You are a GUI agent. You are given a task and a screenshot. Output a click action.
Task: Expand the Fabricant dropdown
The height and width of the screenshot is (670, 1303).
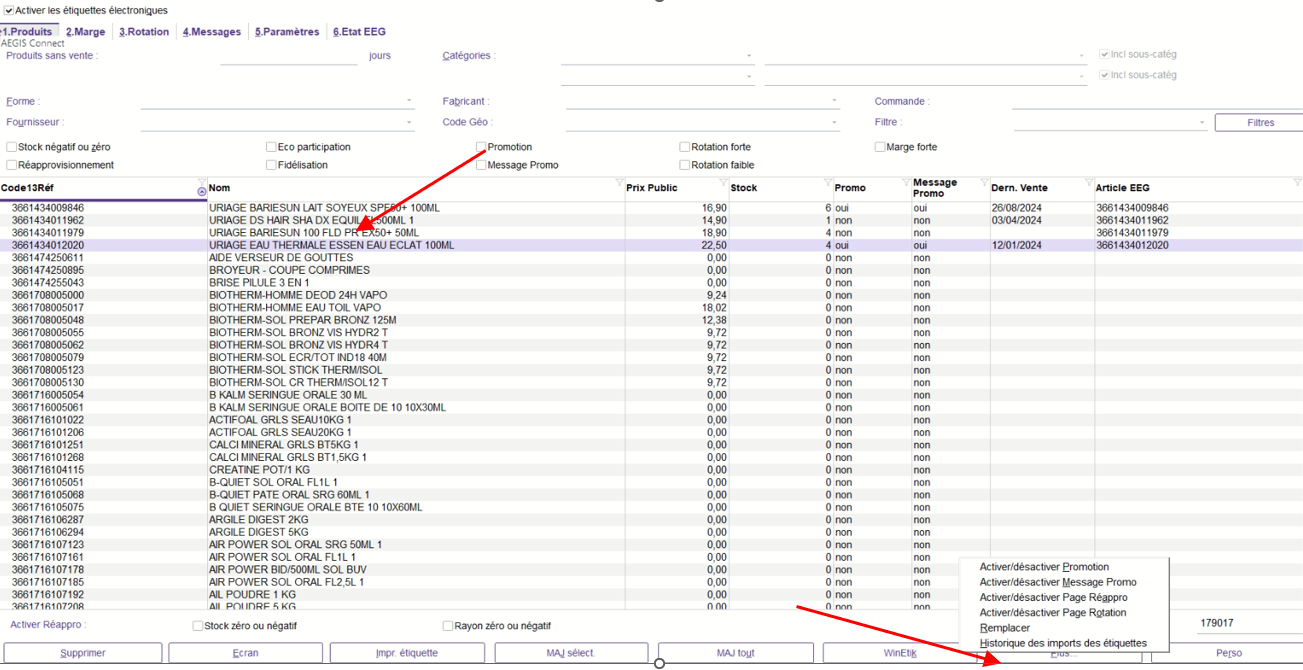tap(835, 101)
